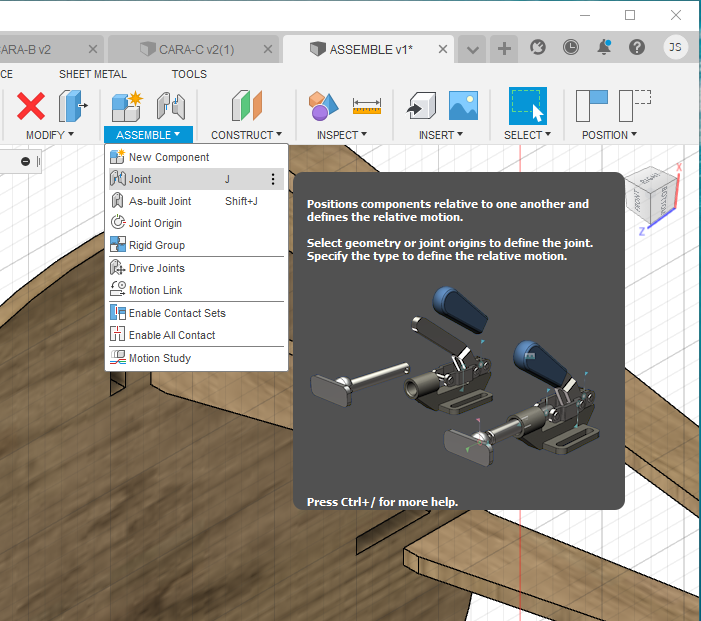Click the Position revert icon
The image size is (701, 621).
coord(635,106)
